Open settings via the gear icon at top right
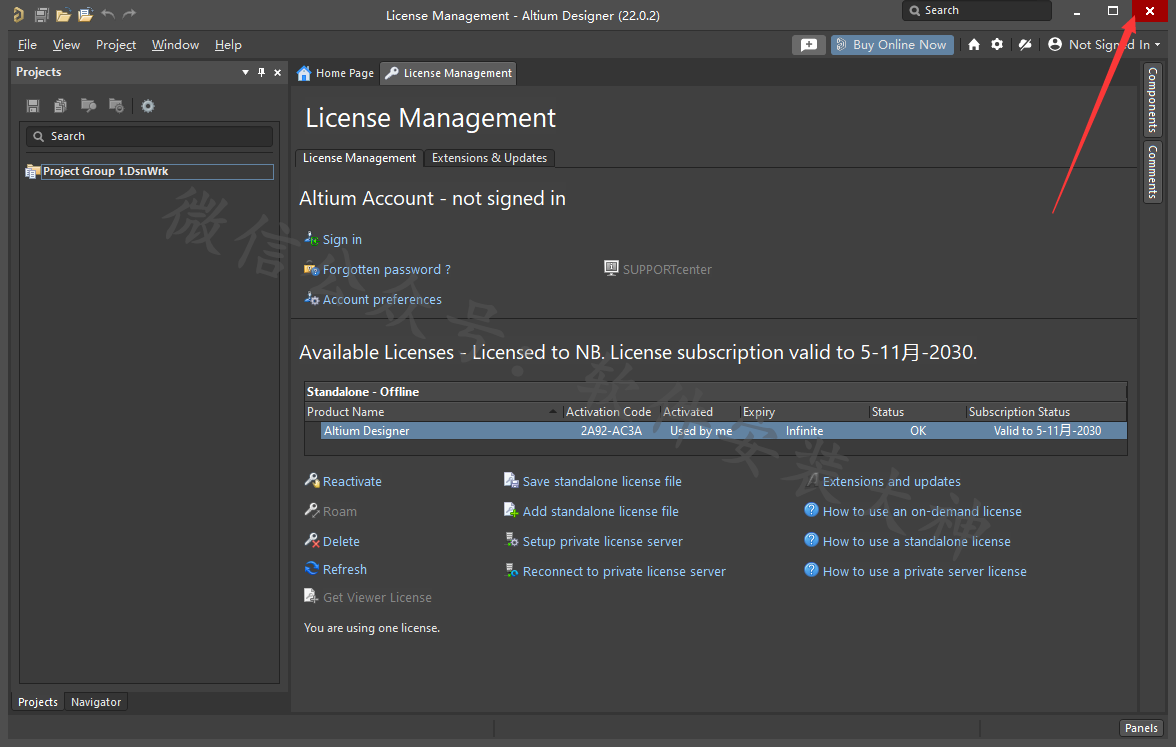1176x747 pixels. point(997,44)
